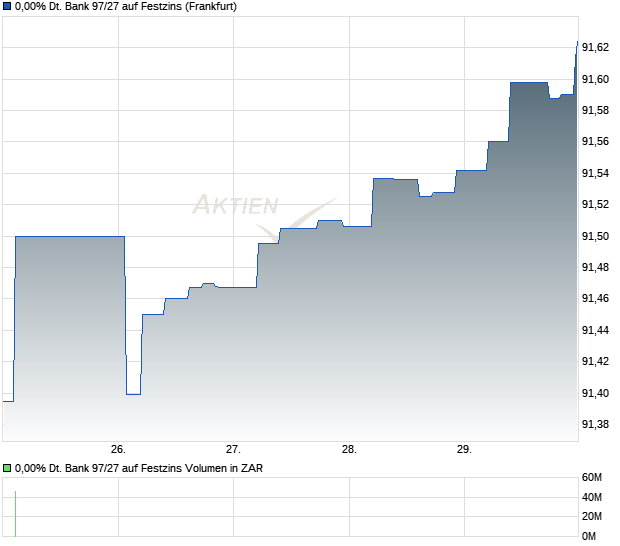Click the 0M volume axis label

589,536
